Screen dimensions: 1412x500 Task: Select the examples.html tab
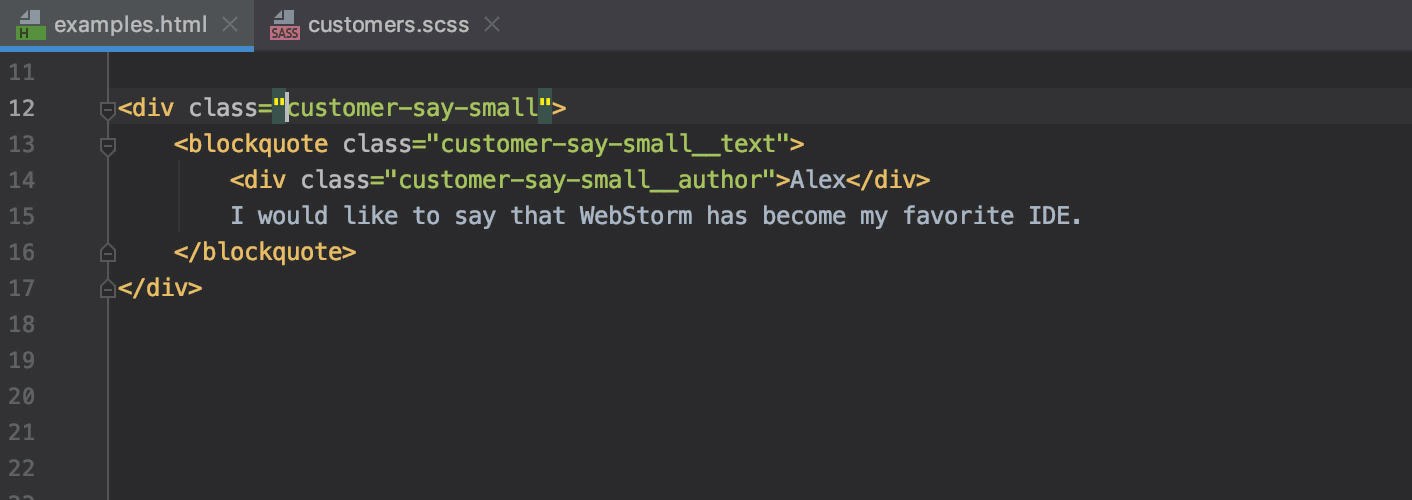coord(131,25)
